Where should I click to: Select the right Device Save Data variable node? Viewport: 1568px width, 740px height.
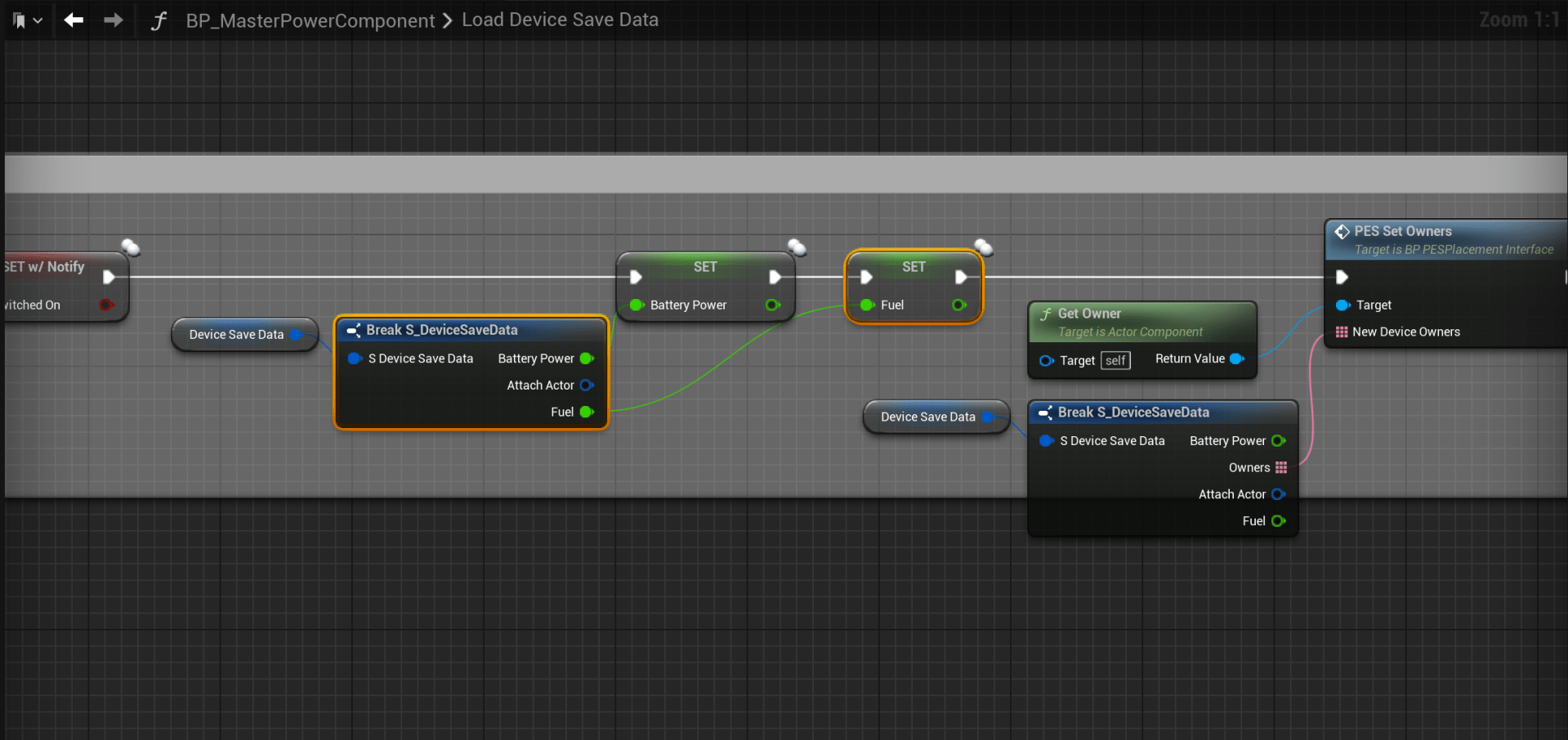927,417
